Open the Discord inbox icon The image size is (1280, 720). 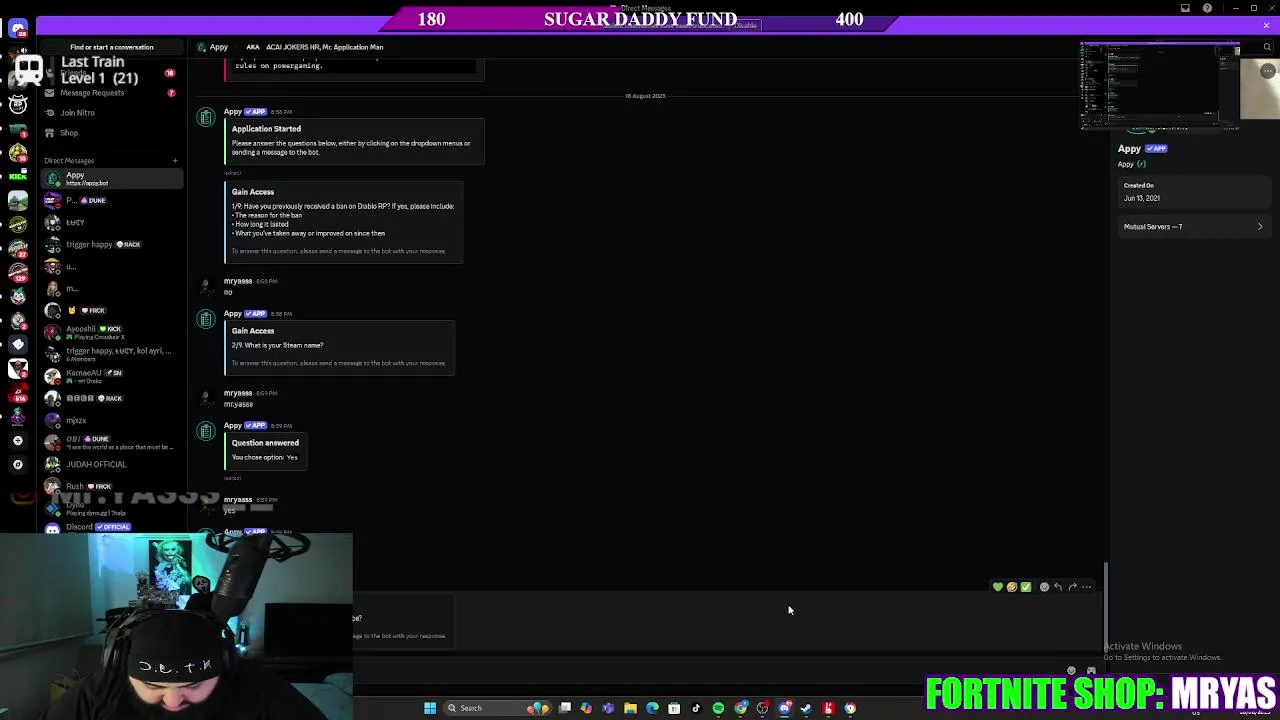pyautogui.click(x=1185, y=8)
